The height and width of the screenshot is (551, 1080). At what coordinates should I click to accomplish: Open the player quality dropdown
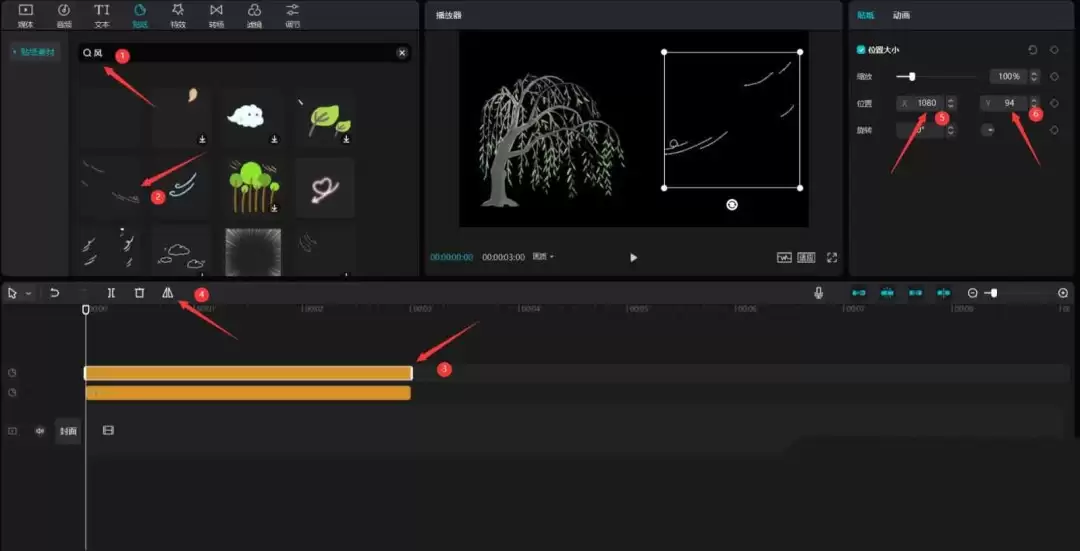point(543,257)
